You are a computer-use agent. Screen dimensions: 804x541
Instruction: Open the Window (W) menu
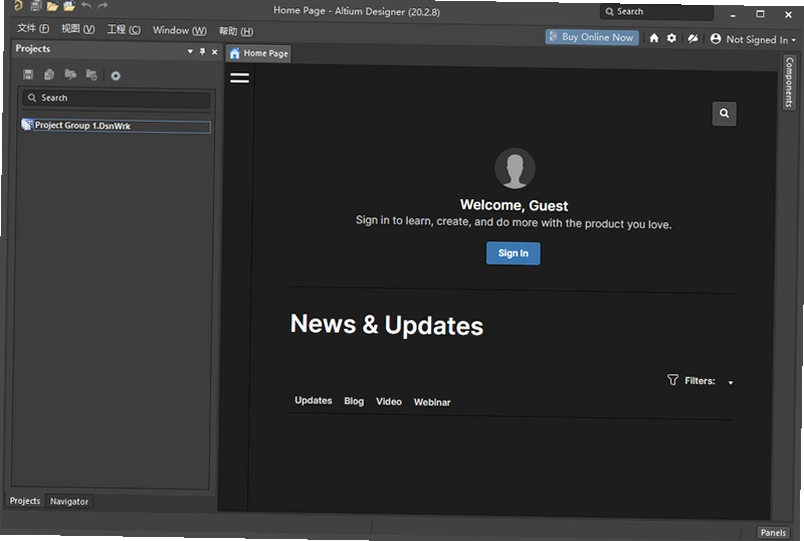coord(179,30)
